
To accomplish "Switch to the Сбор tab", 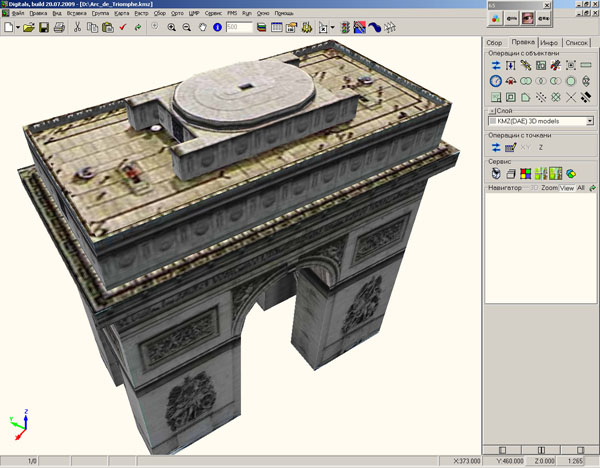I will (x=494, y=43).
